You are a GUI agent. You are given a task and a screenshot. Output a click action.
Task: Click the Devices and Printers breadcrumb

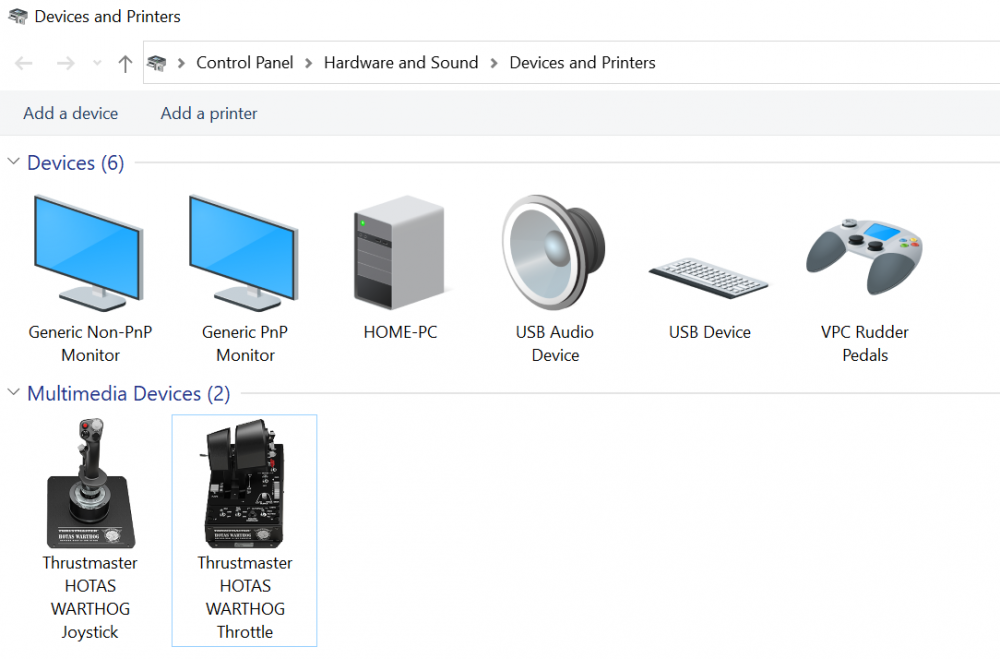(x=582, y=63)
